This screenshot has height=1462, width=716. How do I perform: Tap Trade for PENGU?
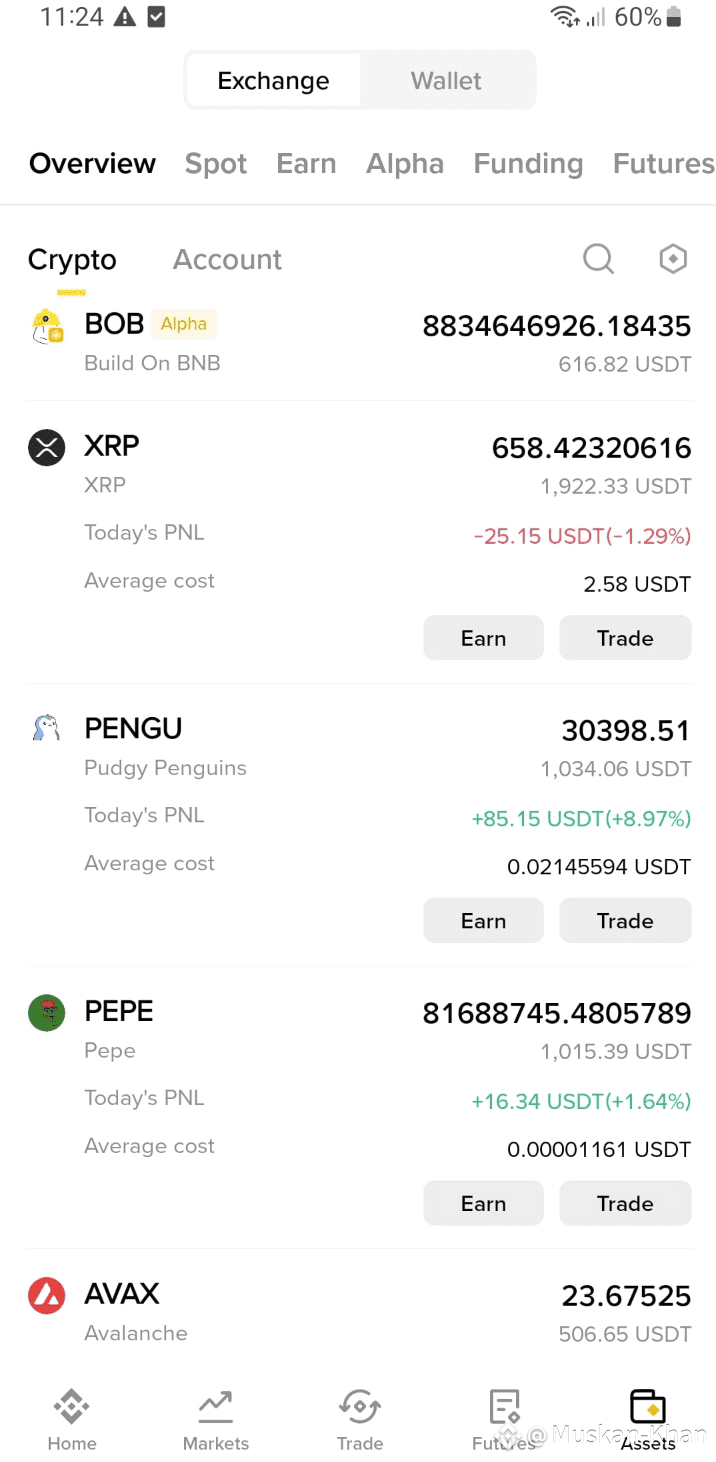pyautogui.click(x=625, y=920)
